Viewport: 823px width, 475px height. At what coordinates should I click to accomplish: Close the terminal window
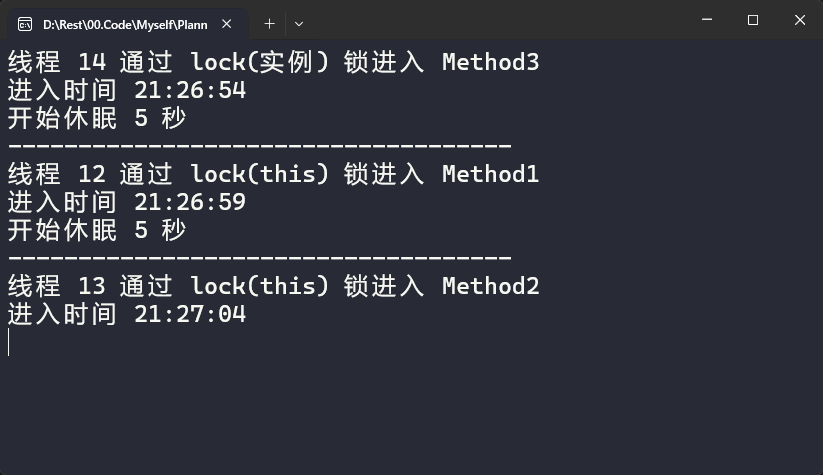[x=799, y=20]
